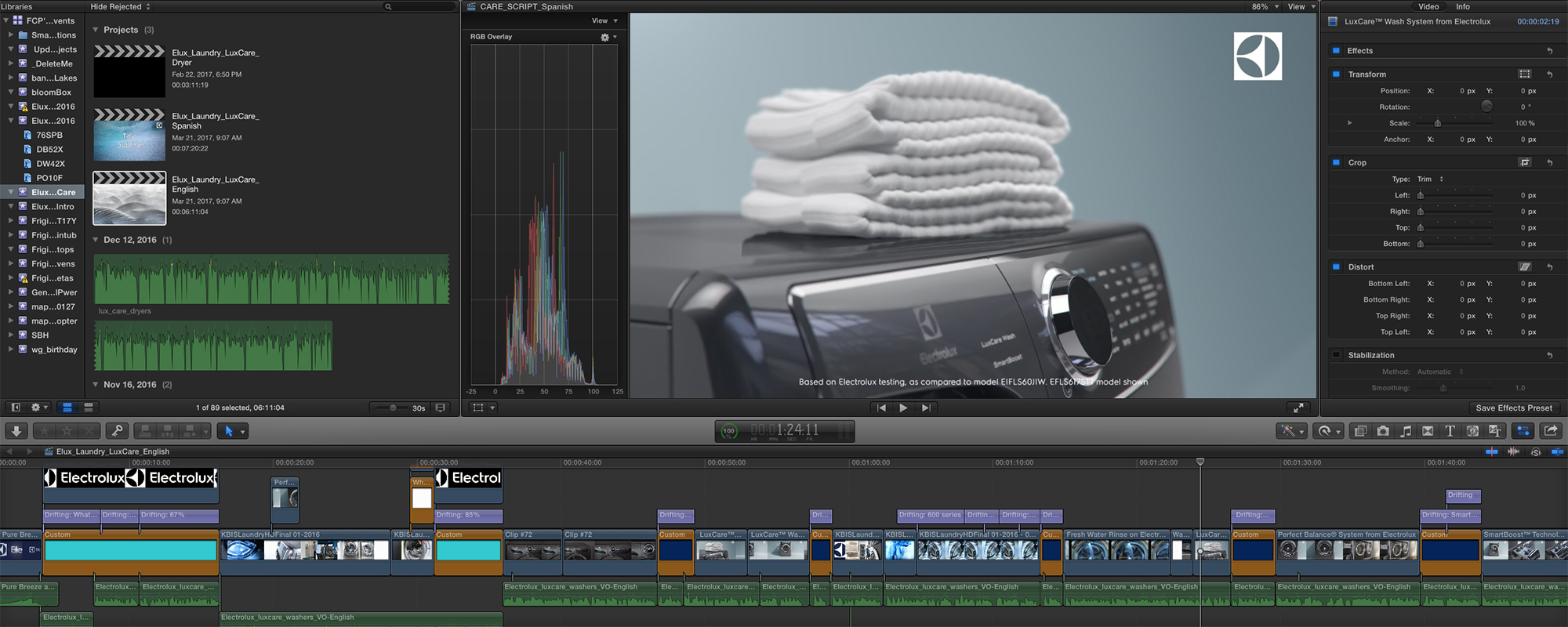Screen dimensions: 1568x627
Task: Collapse the Dec 12, 2016 group
Action: [96, 240]
